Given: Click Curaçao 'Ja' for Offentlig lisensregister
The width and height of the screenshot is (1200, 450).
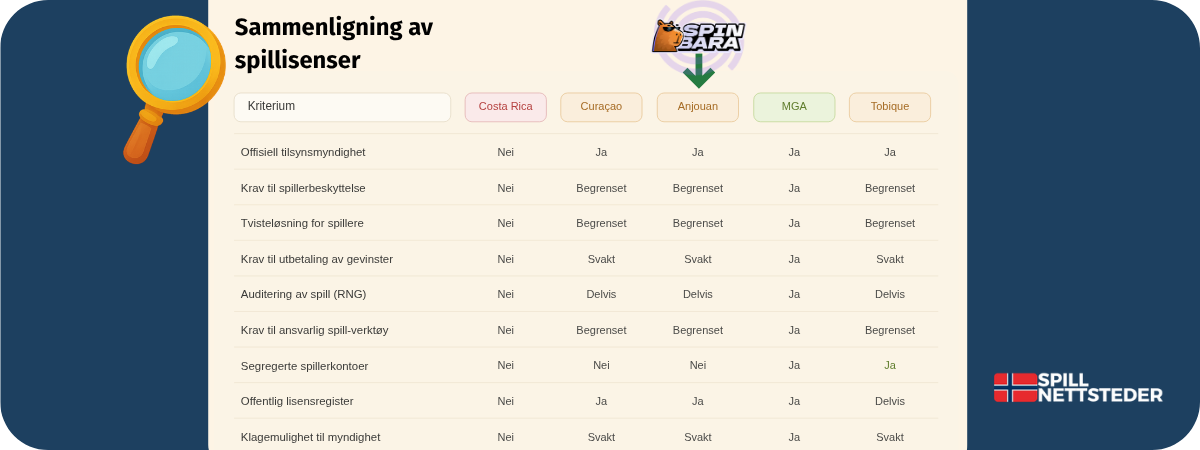Looking at the screenshot, I should coord(601,401).
